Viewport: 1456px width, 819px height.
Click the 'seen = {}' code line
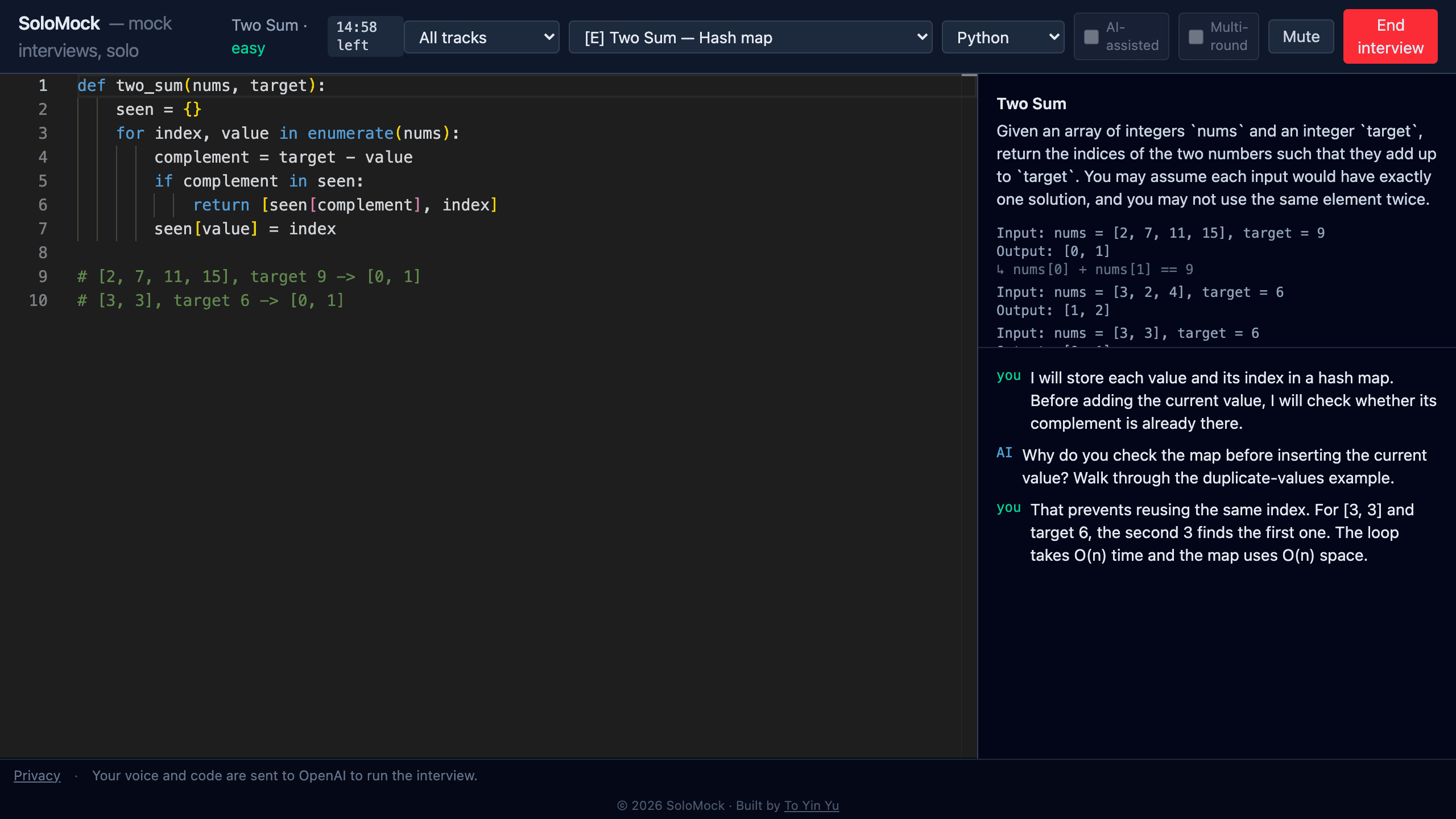point(159,109)
